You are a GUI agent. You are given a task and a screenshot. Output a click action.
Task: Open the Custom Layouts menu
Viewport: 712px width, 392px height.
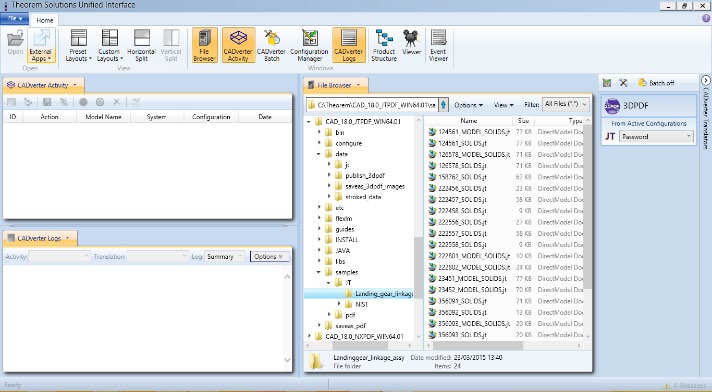coord(109,45)
